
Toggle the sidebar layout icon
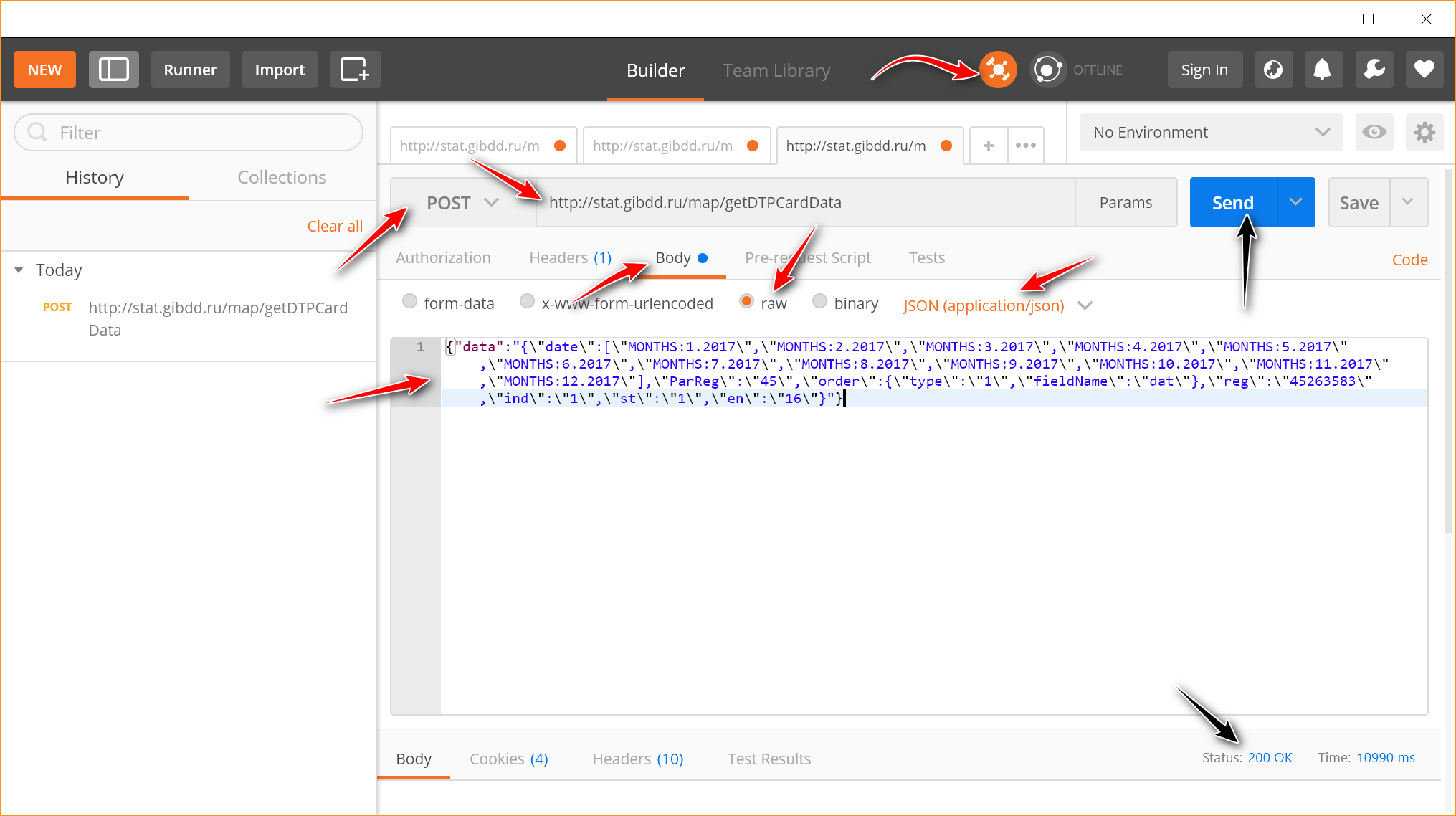[x=113, y=70]
